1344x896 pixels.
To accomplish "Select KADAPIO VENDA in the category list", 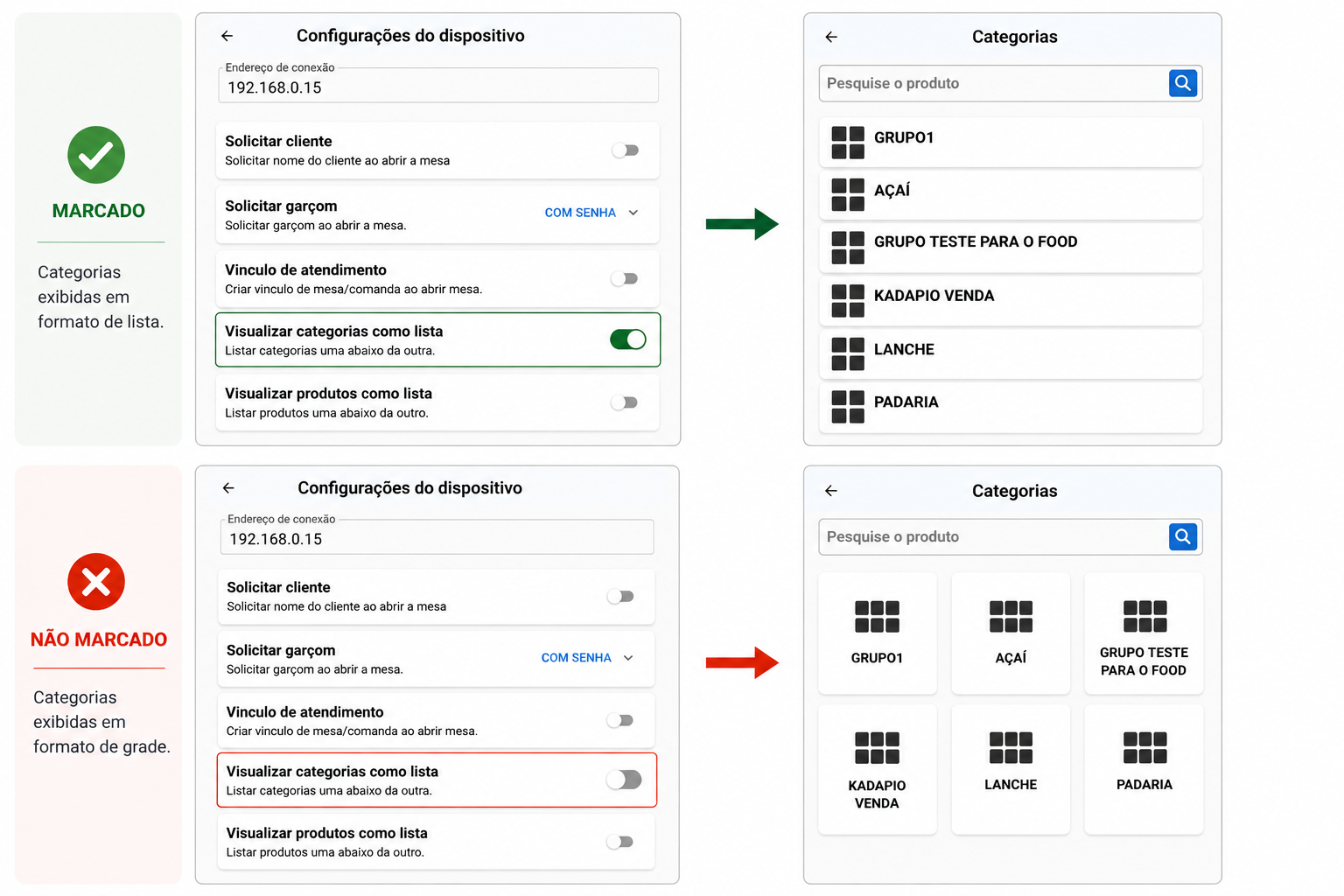I will (x=1011, y=301).
